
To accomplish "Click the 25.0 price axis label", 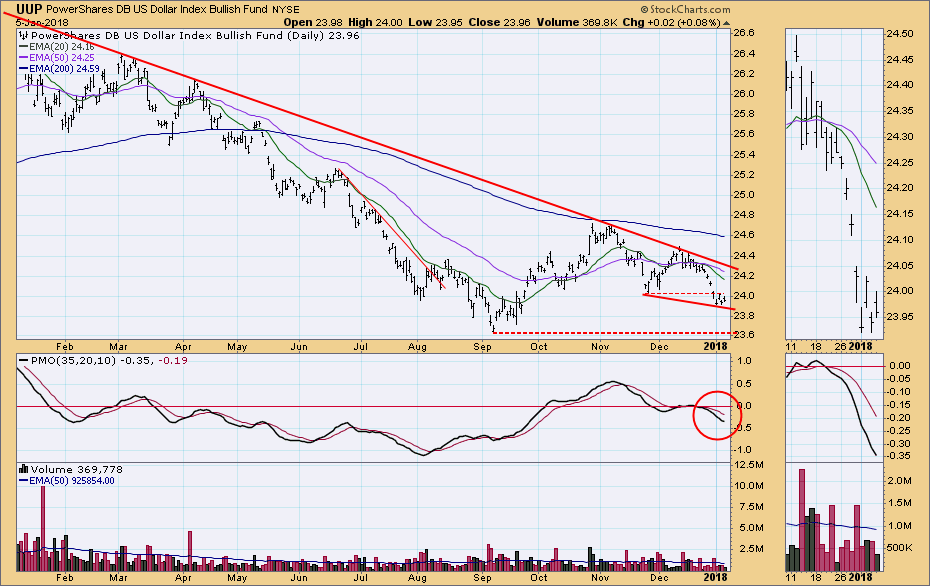I will coord(744,195).
